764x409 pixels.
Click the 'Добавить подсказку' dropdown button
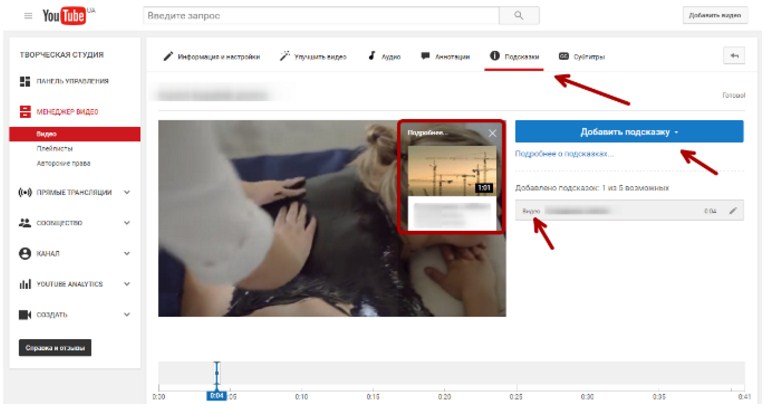click(x=629, y=132)
